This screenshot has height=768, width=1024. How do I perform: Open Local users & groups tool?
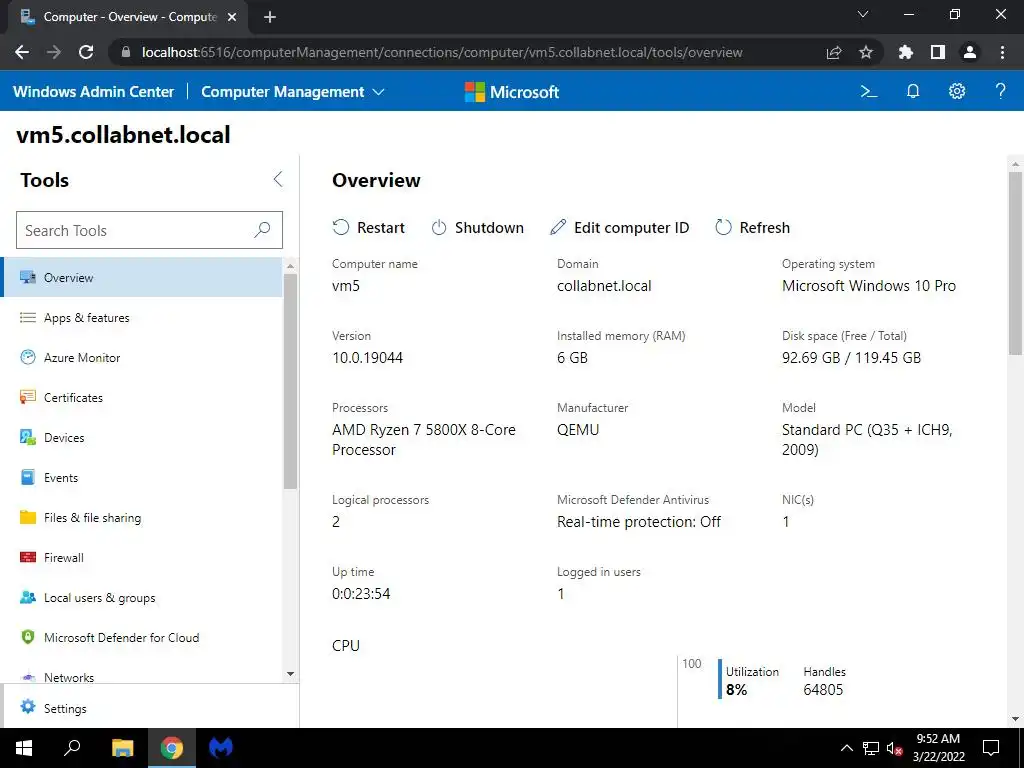click(142, 598)
